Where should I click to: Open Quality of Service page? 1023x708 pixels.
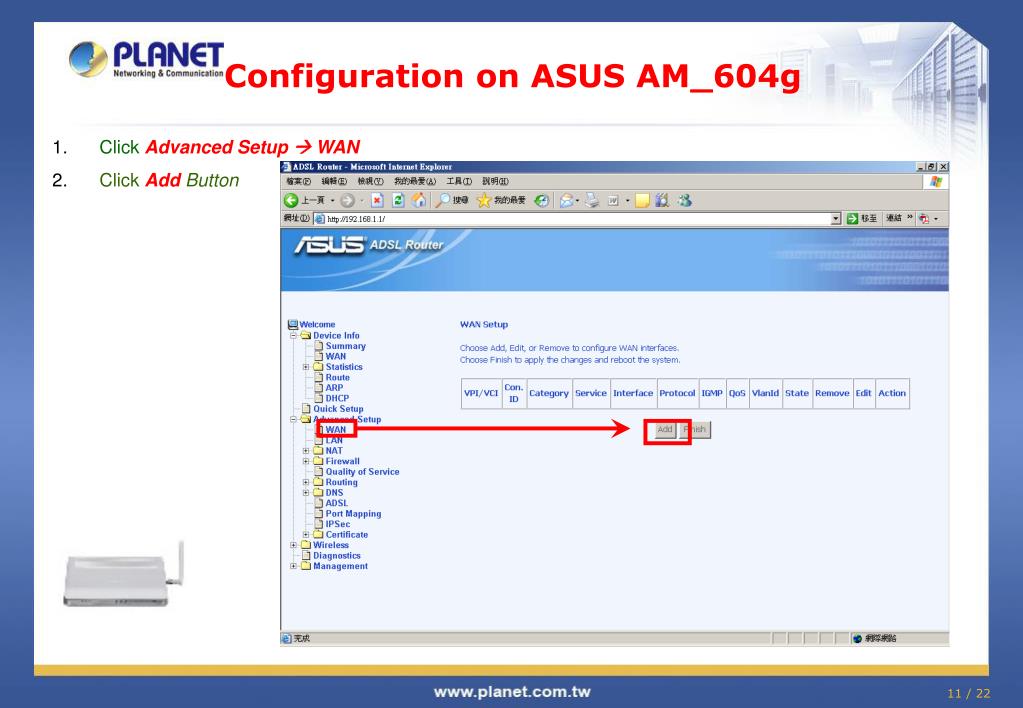[x=362, y=472]
